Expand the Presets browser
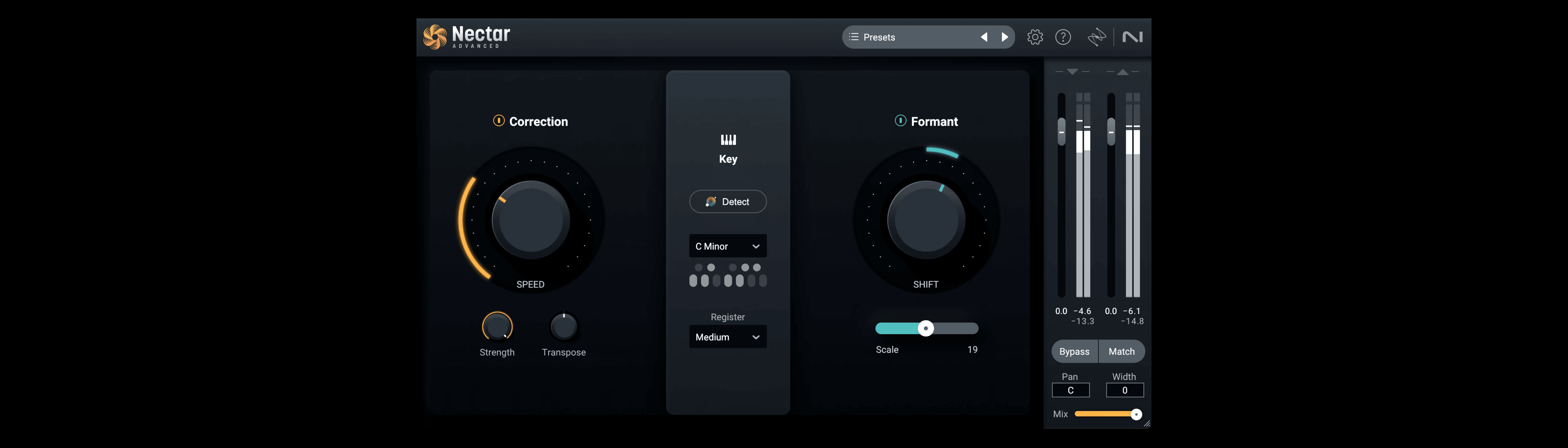 point(880,36)
